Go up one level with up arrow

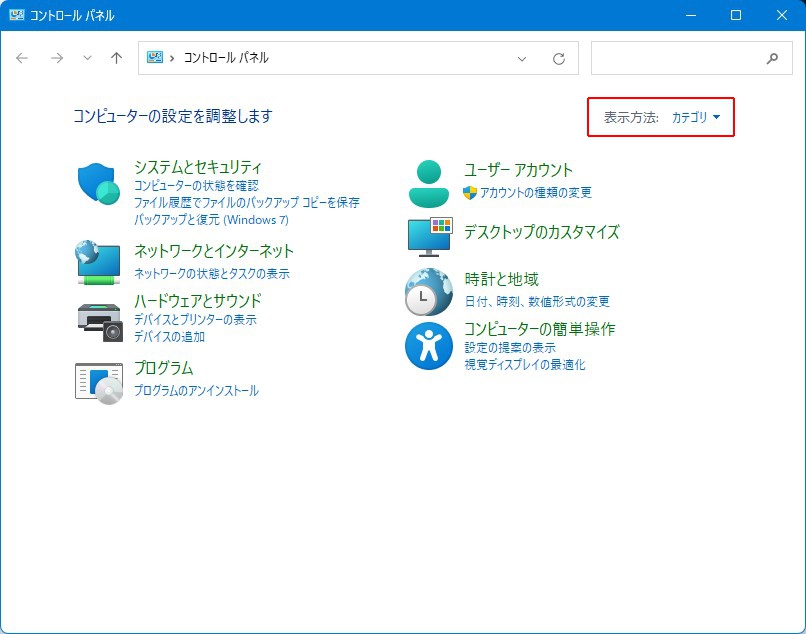pos(116,58)
